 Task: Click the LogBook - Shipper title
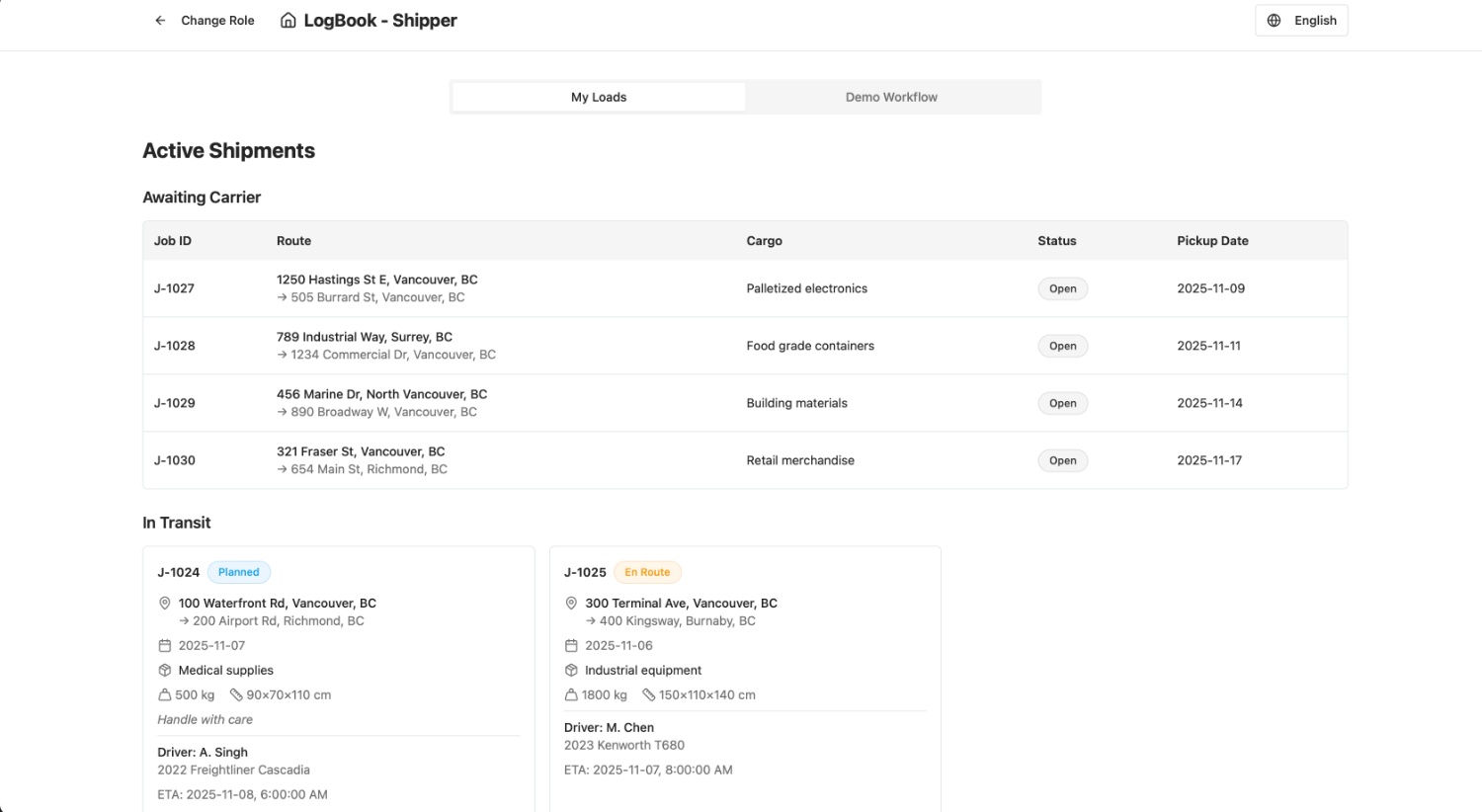click(x=380, y=21)
